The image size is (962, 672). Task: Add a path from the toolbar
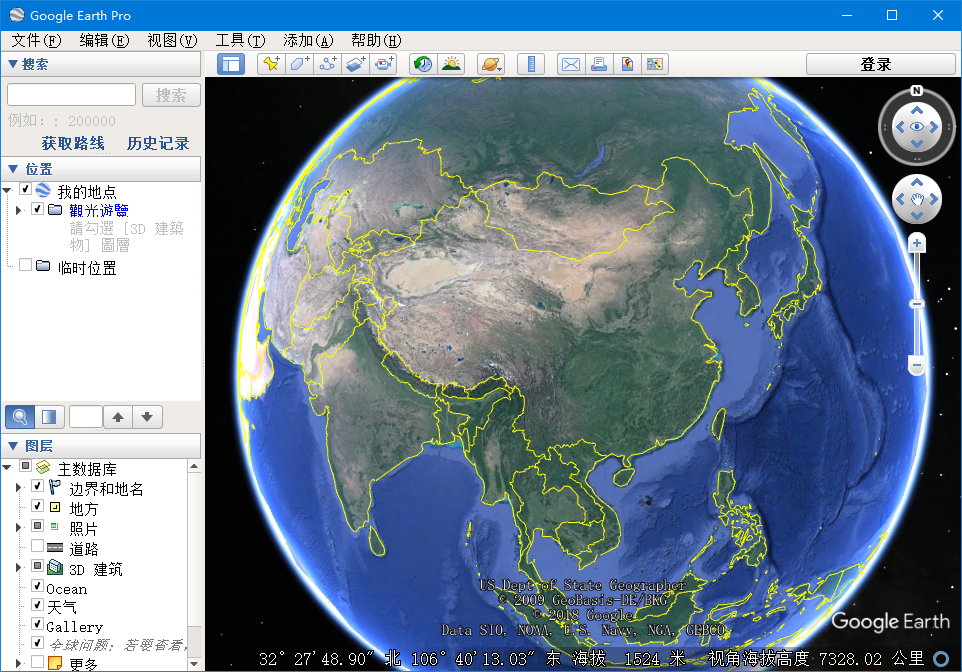[x=328, y=64]
